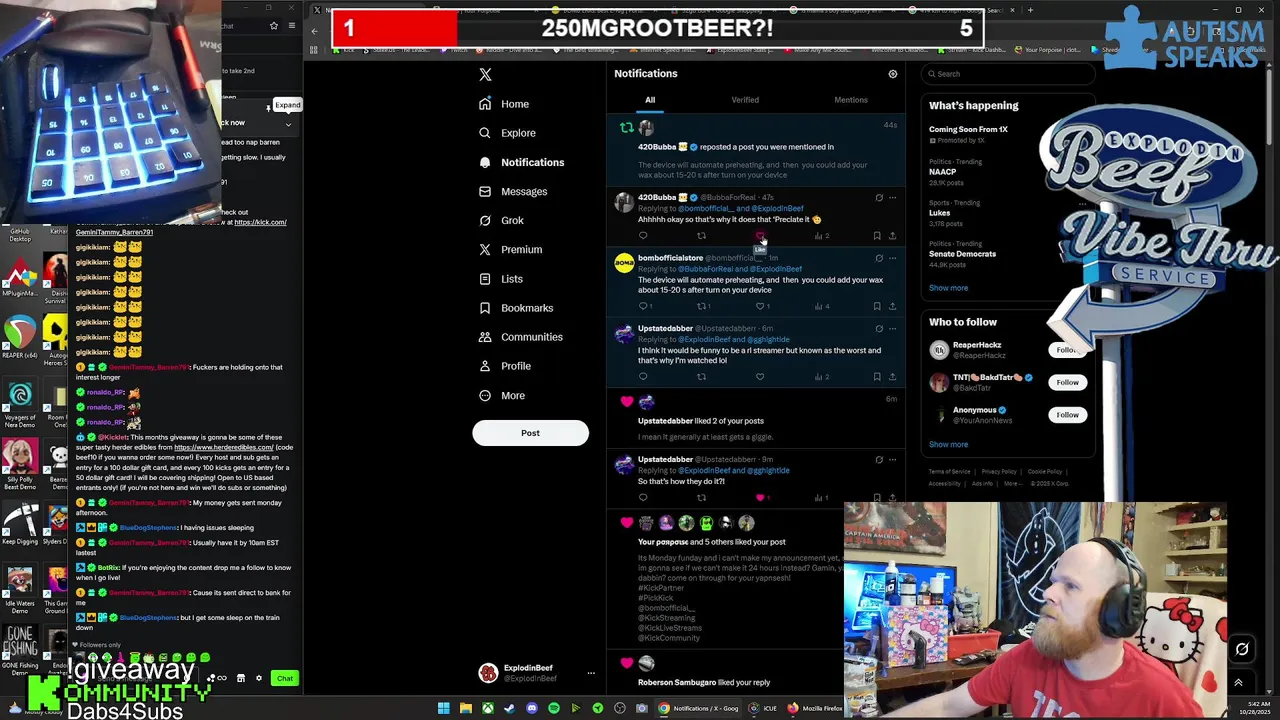This screenshot has width=1280, height=720.
Task: Follow TNT BakdTatr account
Action: tap(1067, 383)
